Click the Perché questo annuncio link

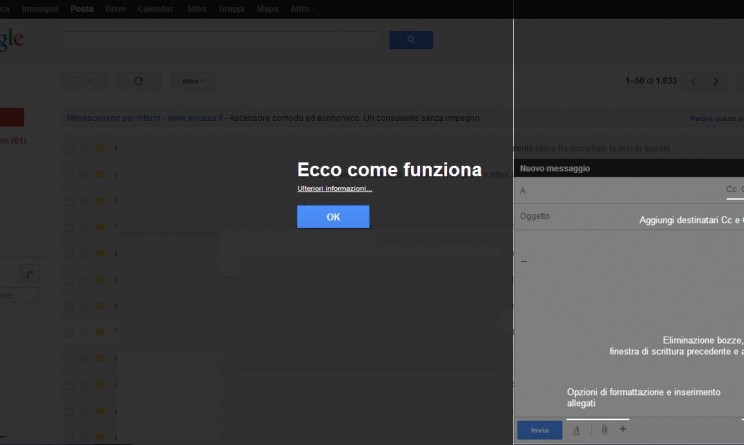point(716,118)
